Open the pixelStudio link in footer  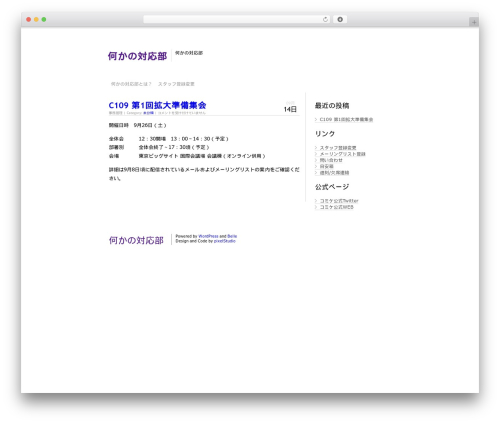point(225,241)
